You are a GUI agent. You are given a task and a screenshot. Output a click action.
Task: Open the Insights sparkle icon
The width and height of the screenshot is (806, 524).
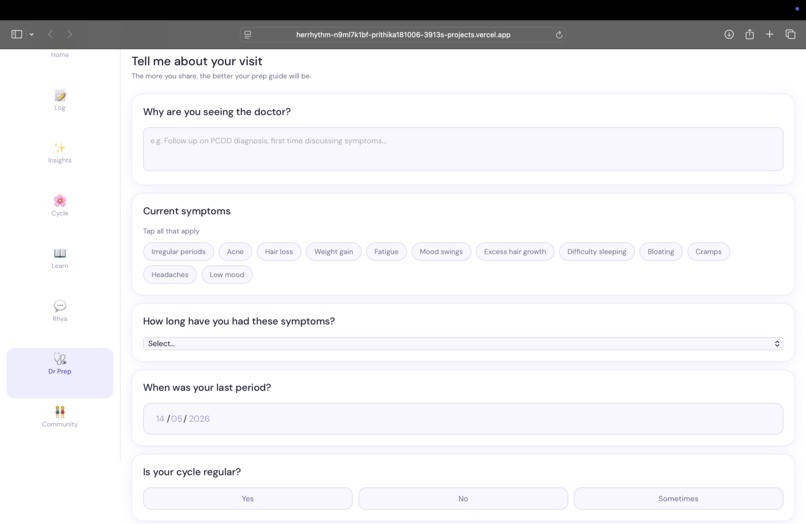click(60, 148)
